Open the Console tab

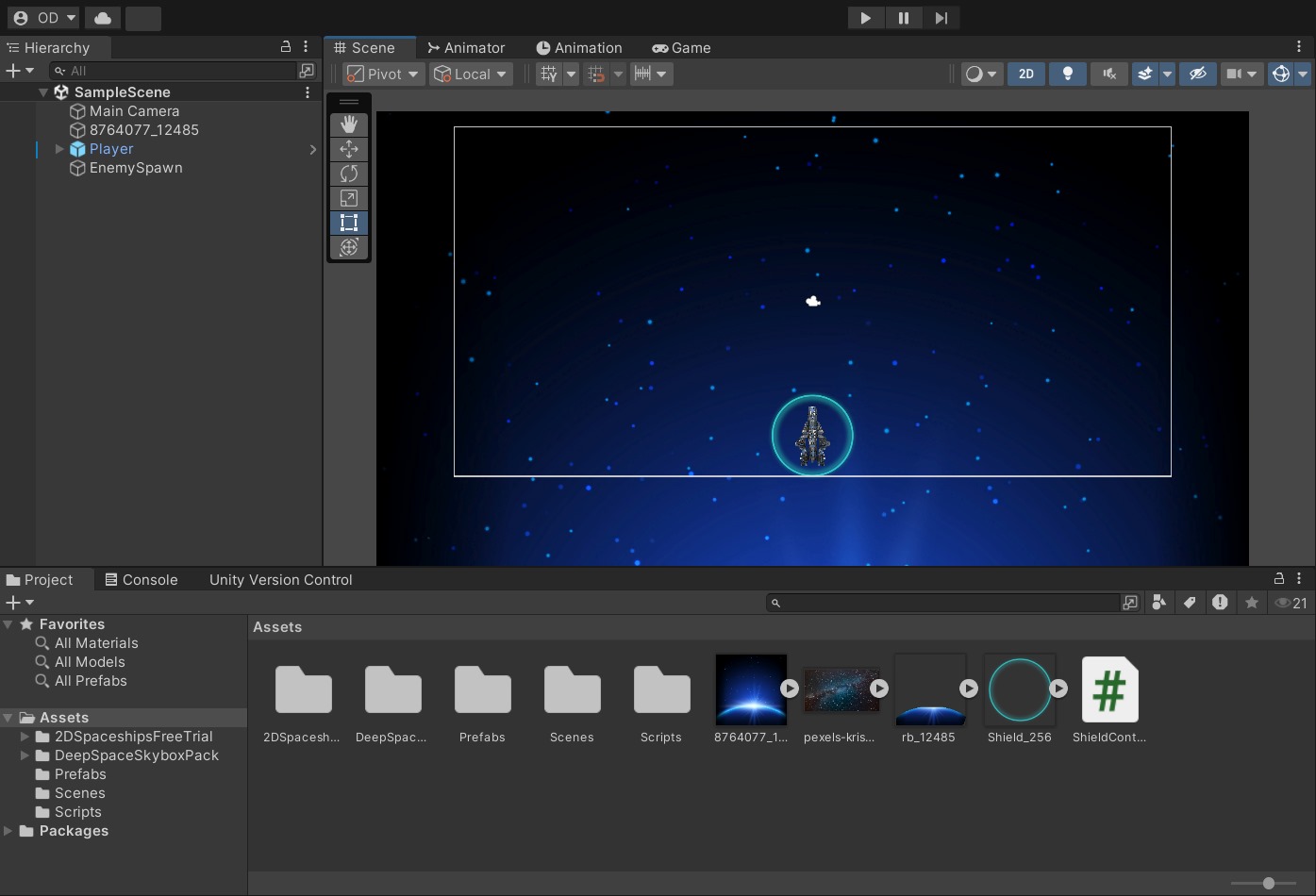click(141, 580)
